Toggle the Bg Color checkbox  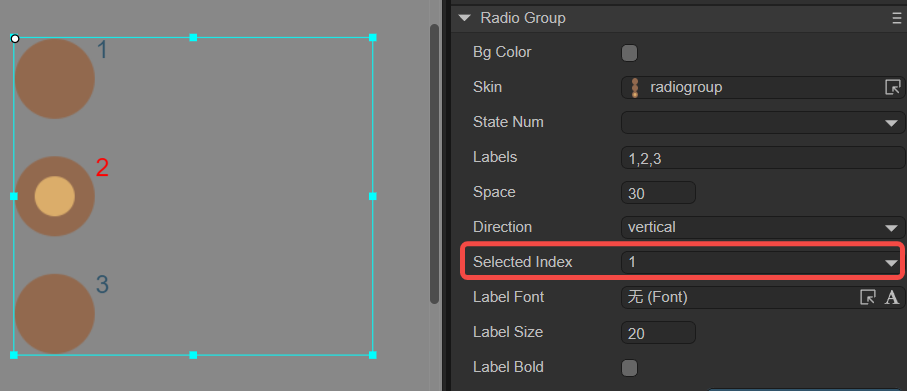click(x=629, y=53)
